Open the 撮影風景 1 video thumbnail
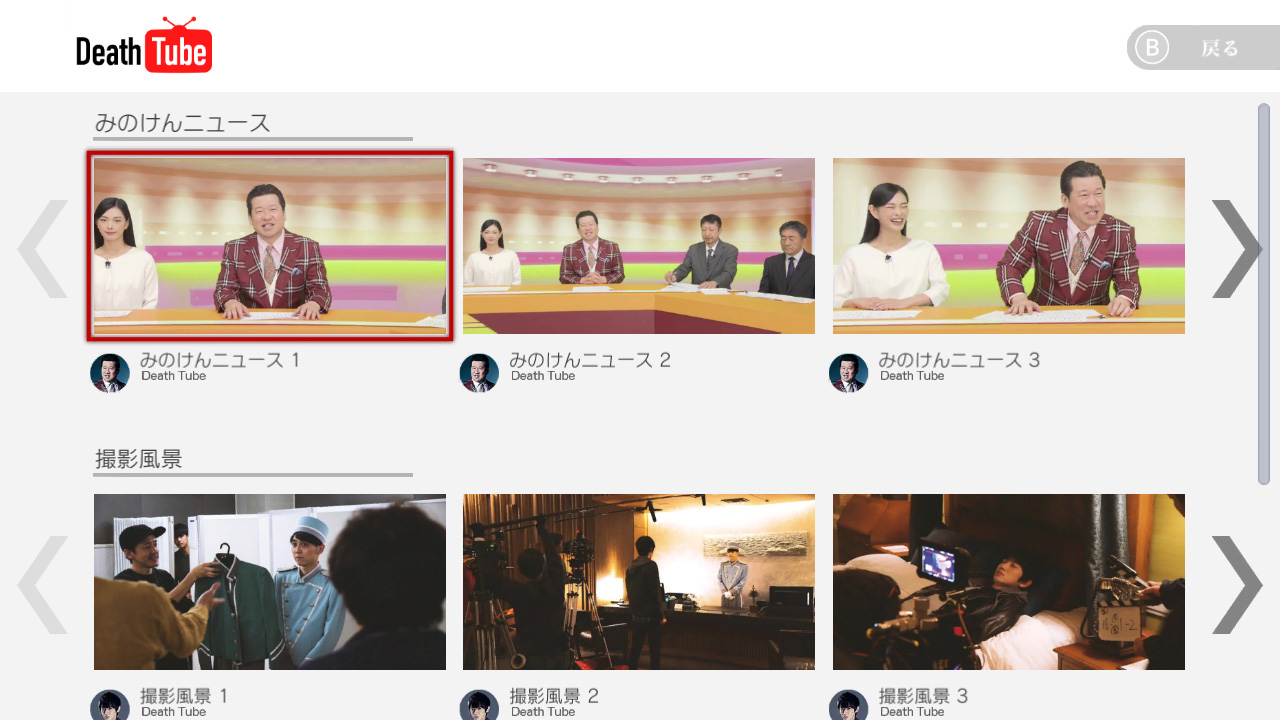Image resolution: width=1280 pixels, height=720 pixels. (270, 582)
